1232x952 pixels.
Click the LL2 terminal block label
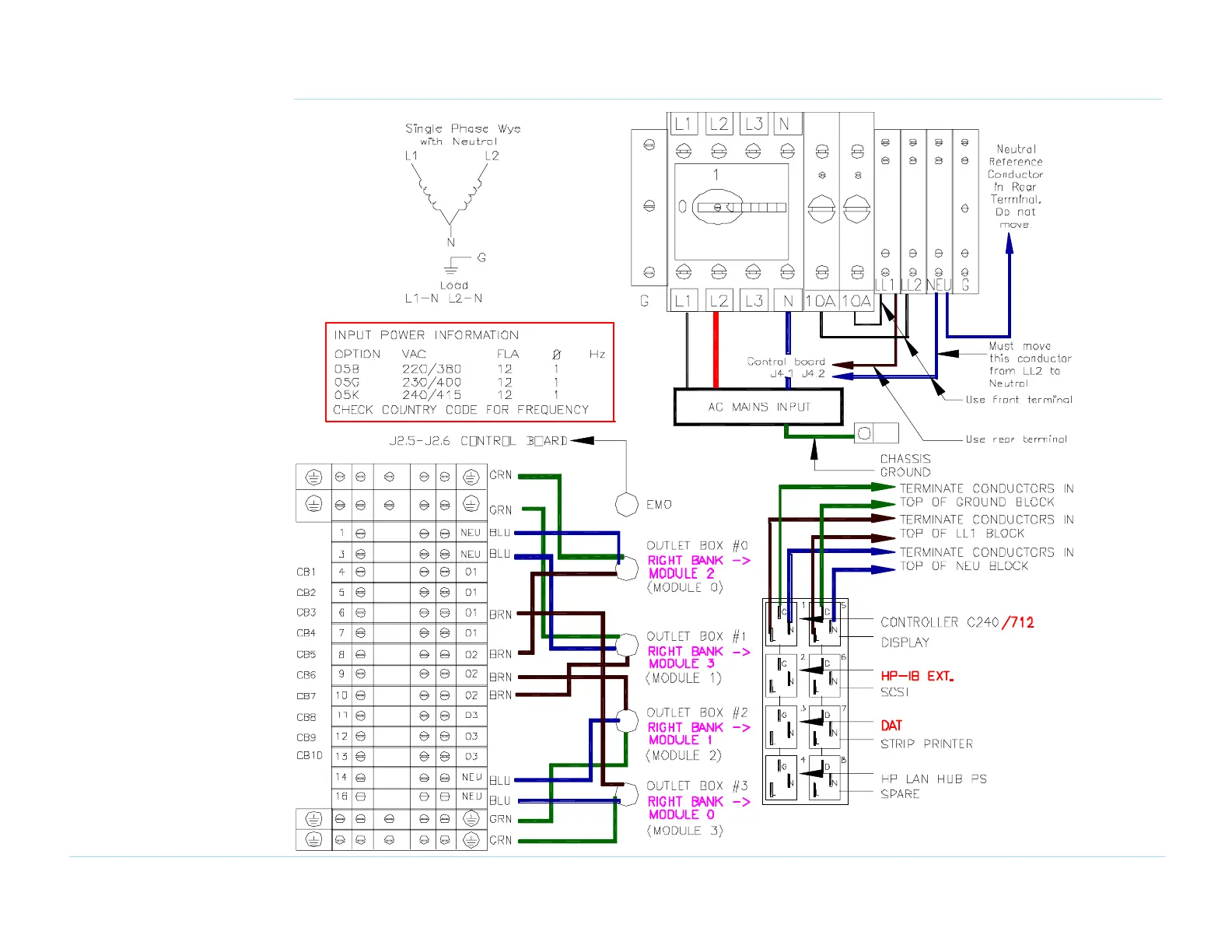pos(912,285)
